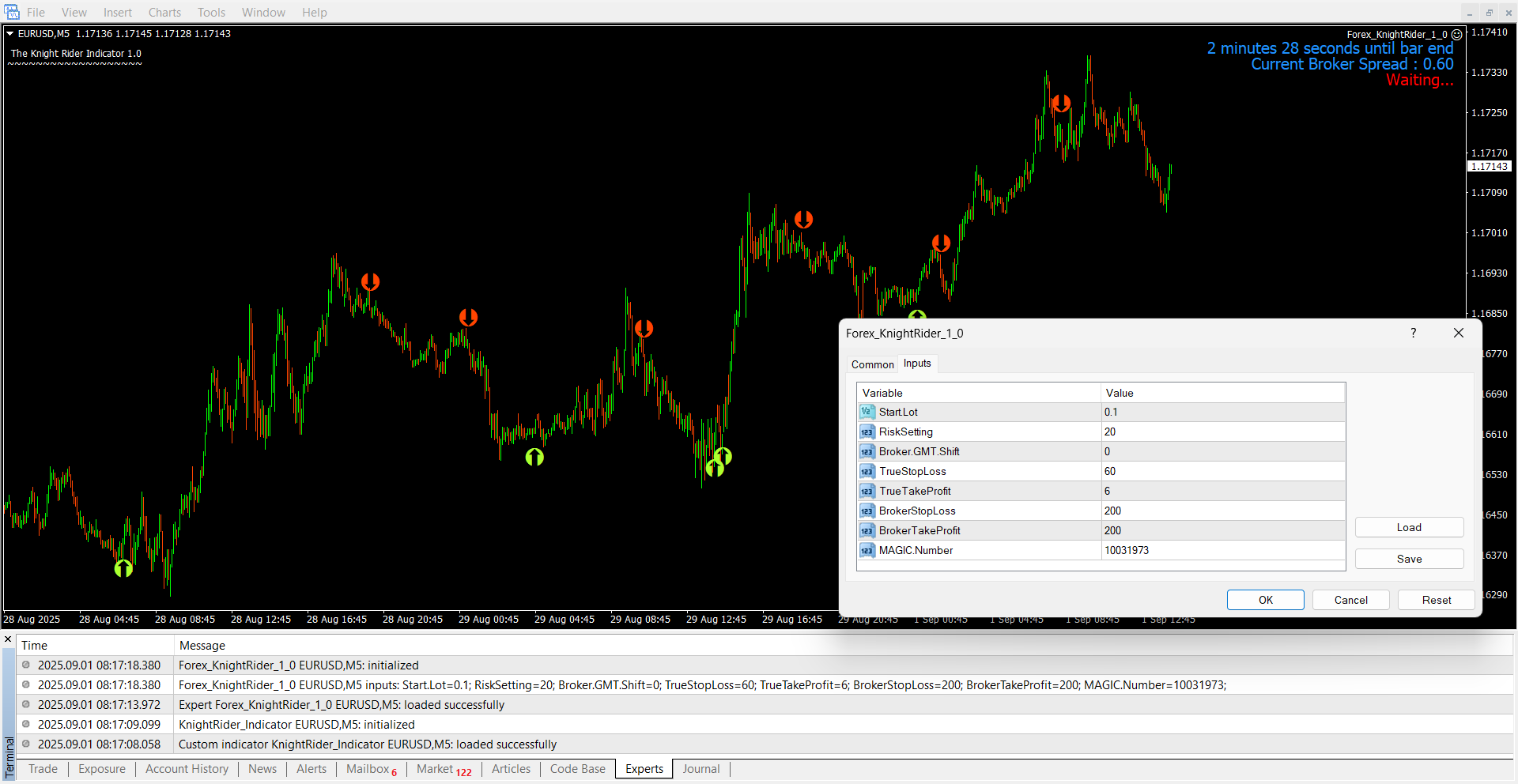
Task: Click the help question mark in dialog
Action: tap(1413, 333)
